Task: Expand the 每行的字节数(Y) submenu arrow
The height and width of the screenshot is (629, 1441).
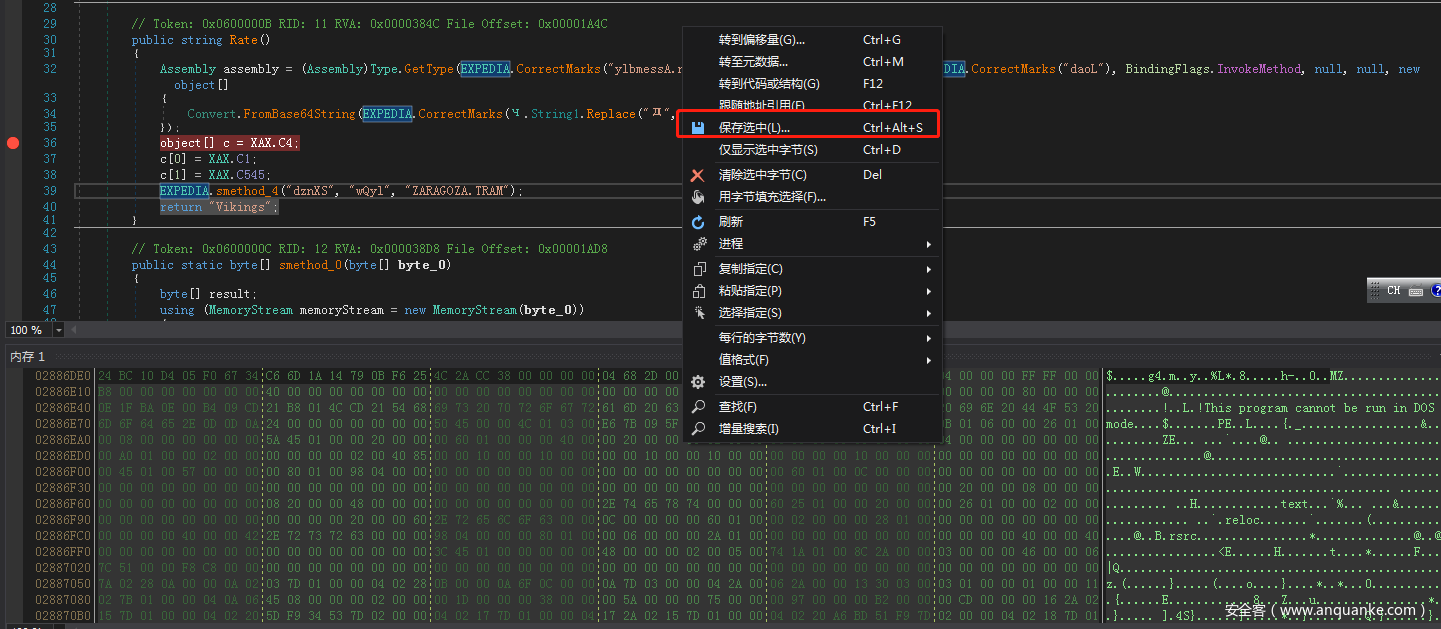Action: pyautogui.click(x=929, y=338)
